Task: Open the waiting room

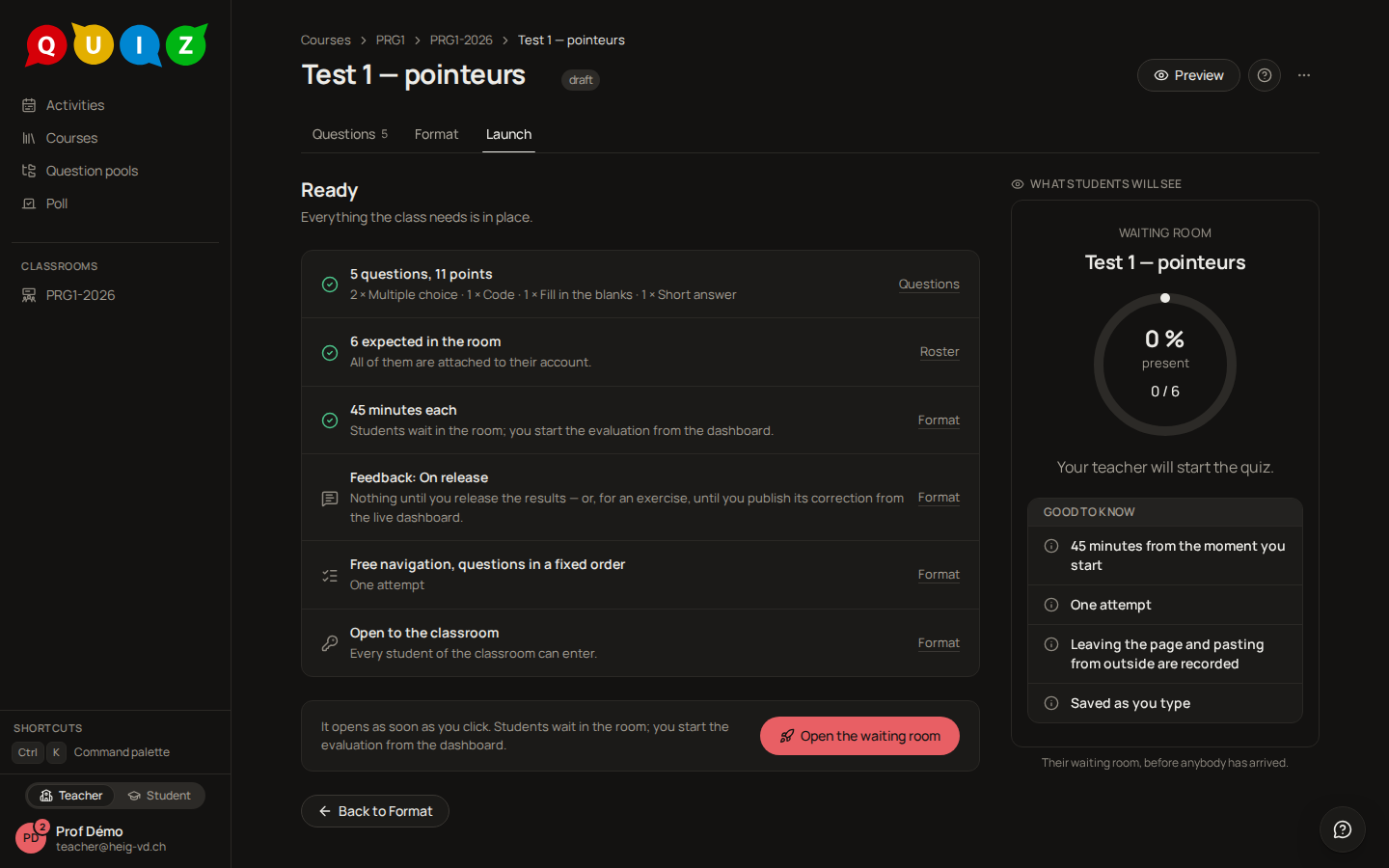Action: click(x=859, y=736)
